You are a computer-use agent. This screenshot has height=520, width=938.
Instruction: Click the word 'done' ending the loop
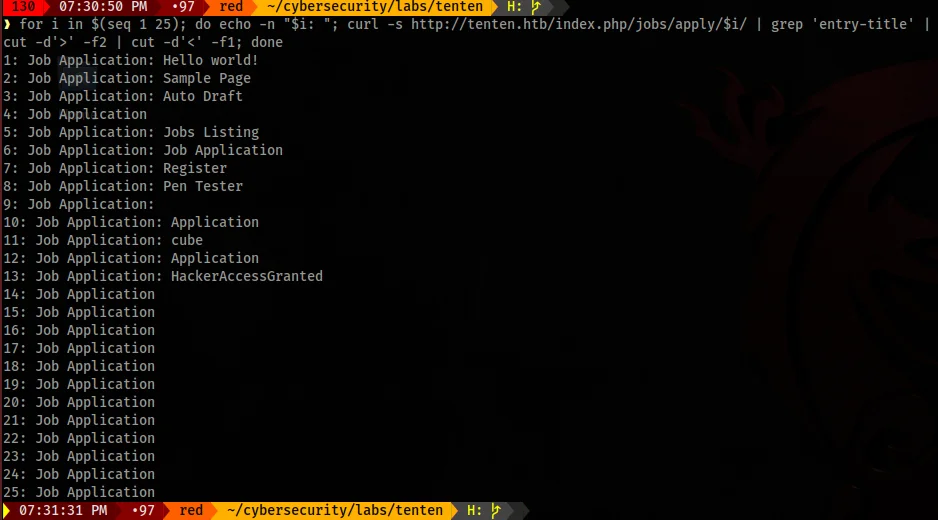coord(267,42)
